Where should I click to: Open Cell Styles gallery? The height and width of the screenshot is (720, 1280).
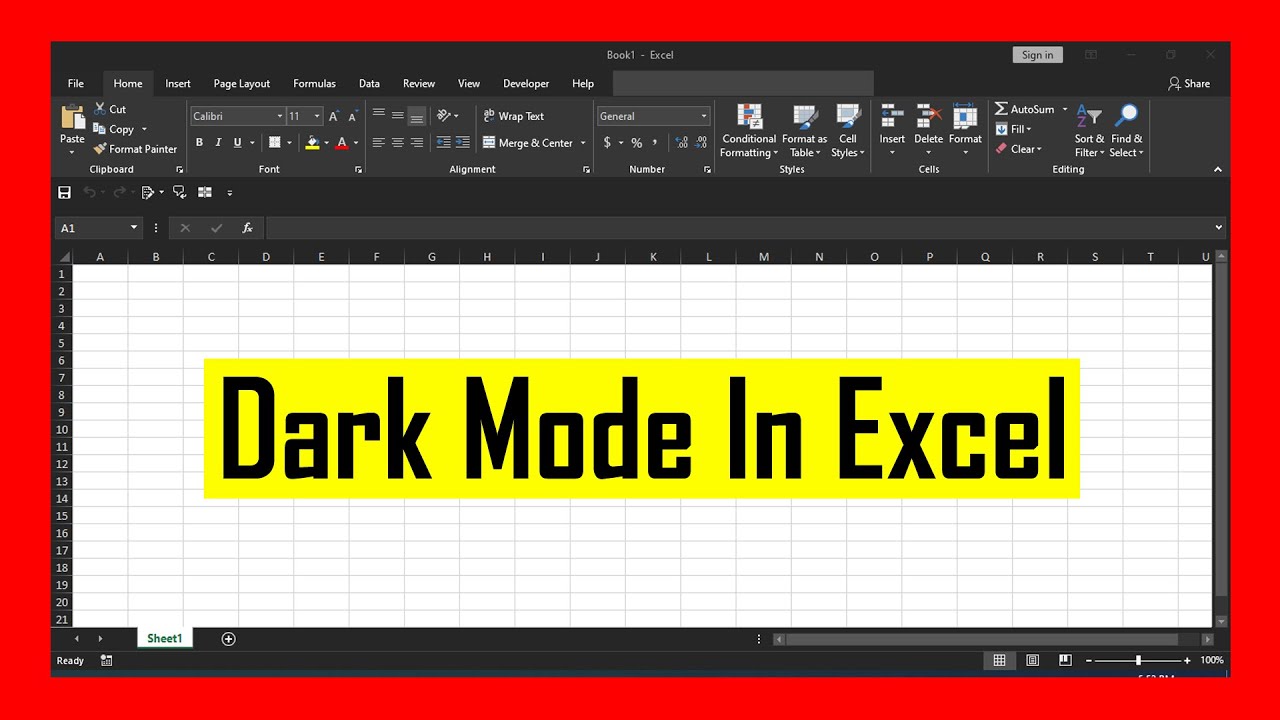[x=848, y=130]
